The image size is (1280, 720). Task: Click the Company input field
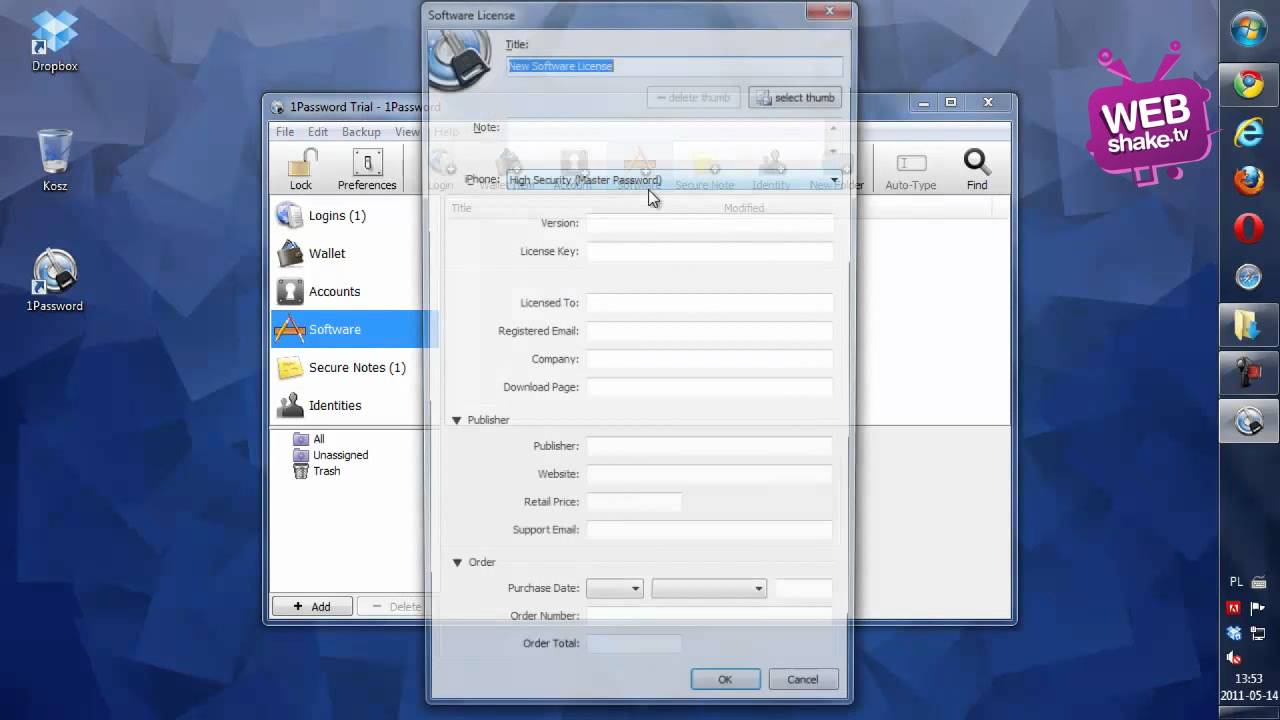coord(709,358)
